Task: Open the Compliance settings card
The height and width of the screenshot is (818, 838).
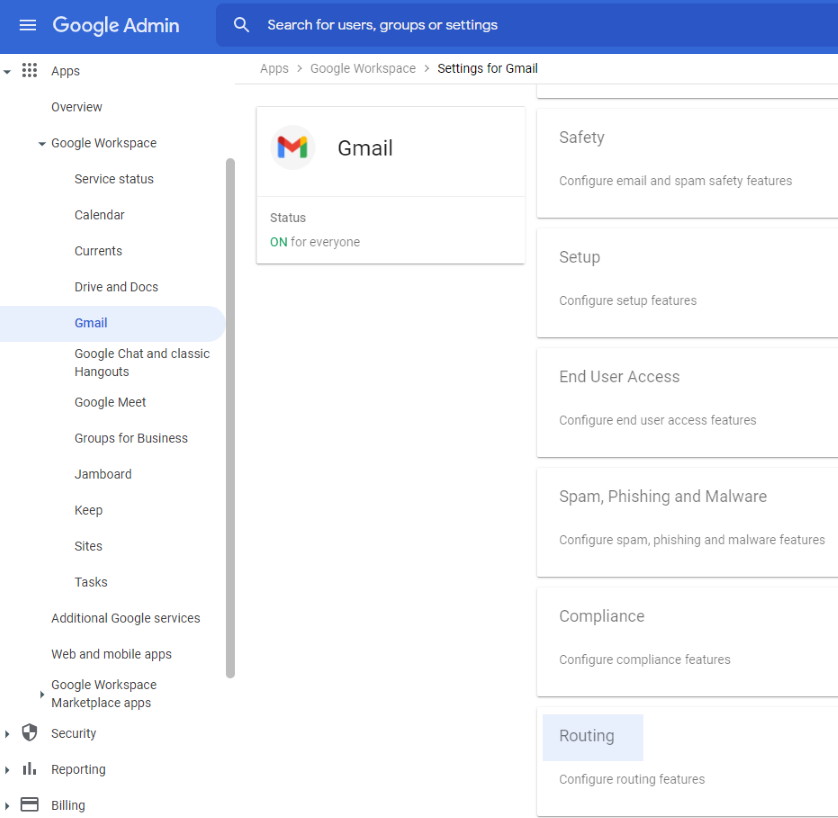Action: pos(687,642)
